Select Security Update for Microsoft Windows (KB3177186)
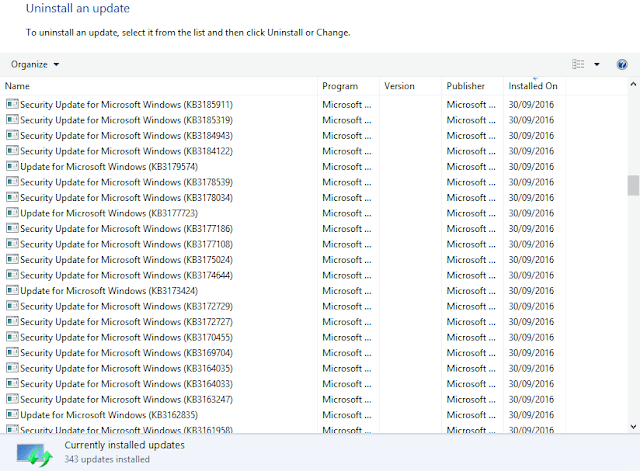This screenshot has width=640, height=471. (127, 229)
